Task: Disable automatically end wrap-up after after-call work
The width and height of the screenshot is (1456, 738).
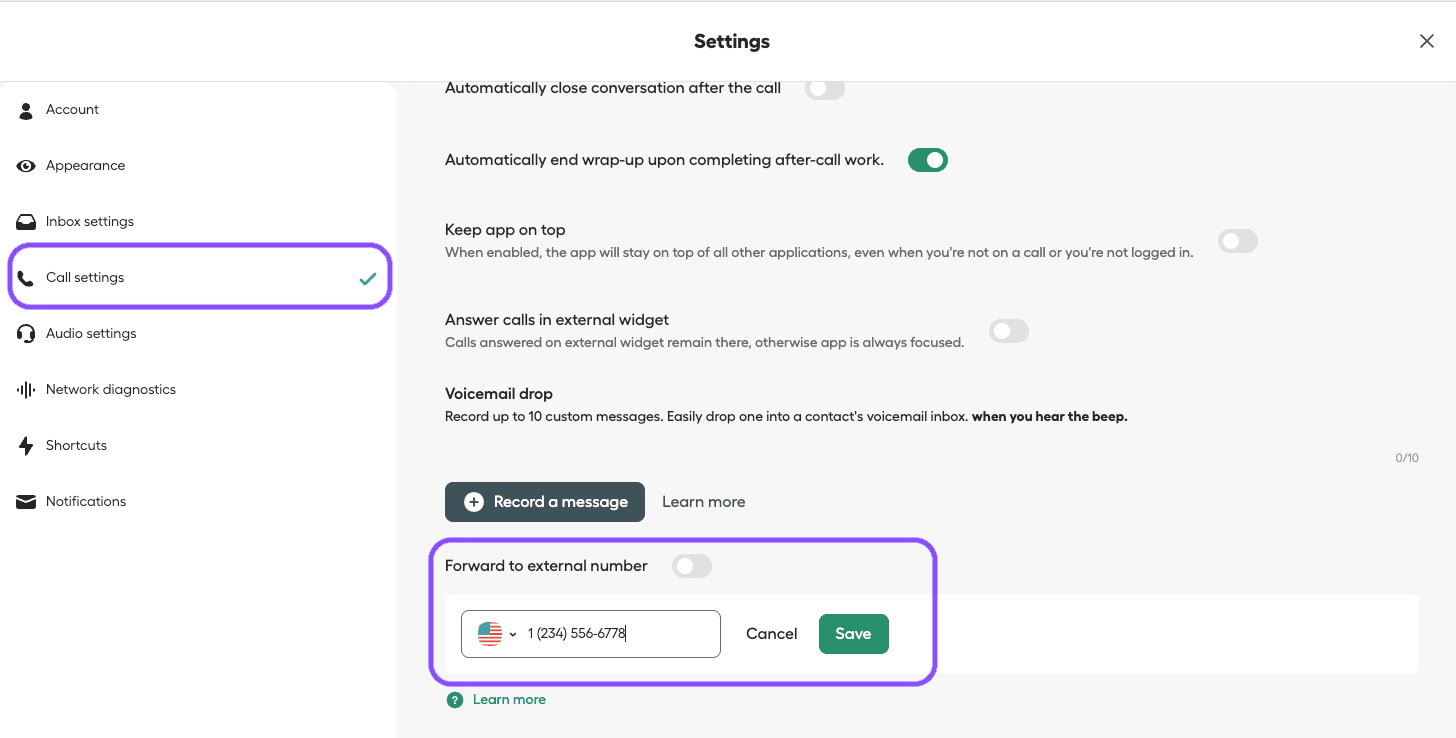Action: [927, 159]
